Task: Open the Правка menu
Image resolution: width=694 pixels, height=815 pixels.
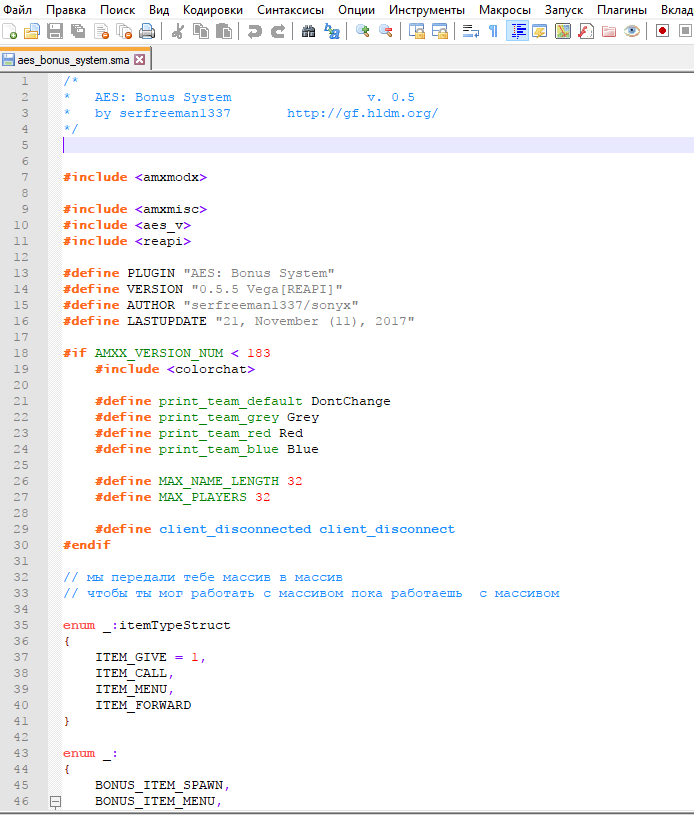Action: pos(66,10)
